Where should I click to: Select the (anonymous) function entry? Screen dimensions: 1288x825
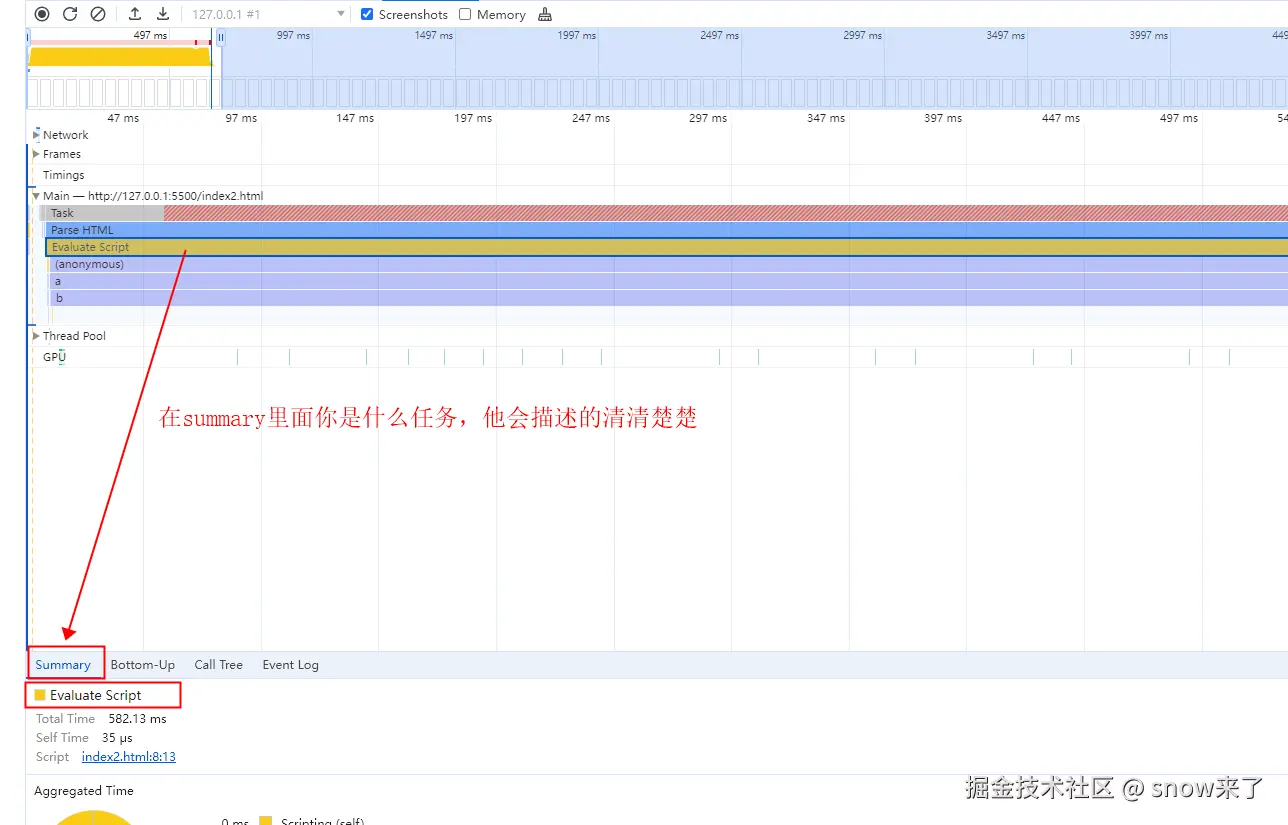pyautogui.click(x=669, y=264)
